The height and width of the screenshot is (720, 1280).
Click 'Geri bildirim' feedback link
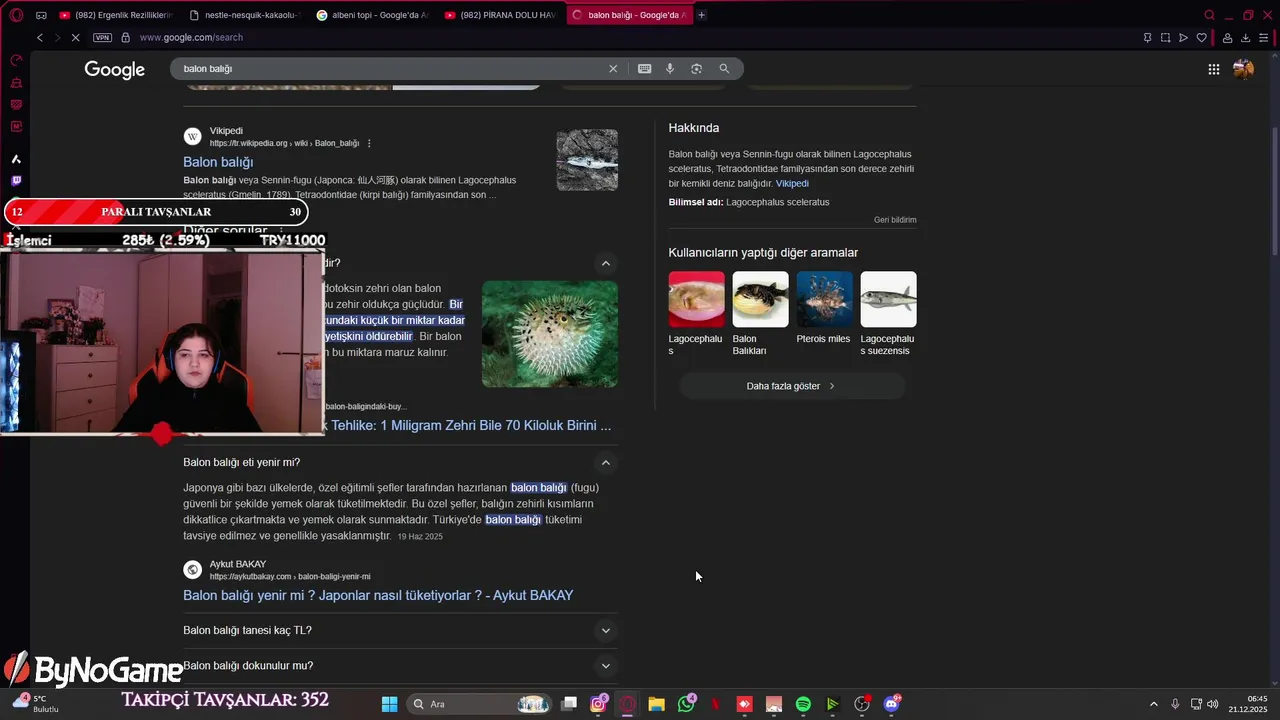pyautogui.click(x=895, y=220)
